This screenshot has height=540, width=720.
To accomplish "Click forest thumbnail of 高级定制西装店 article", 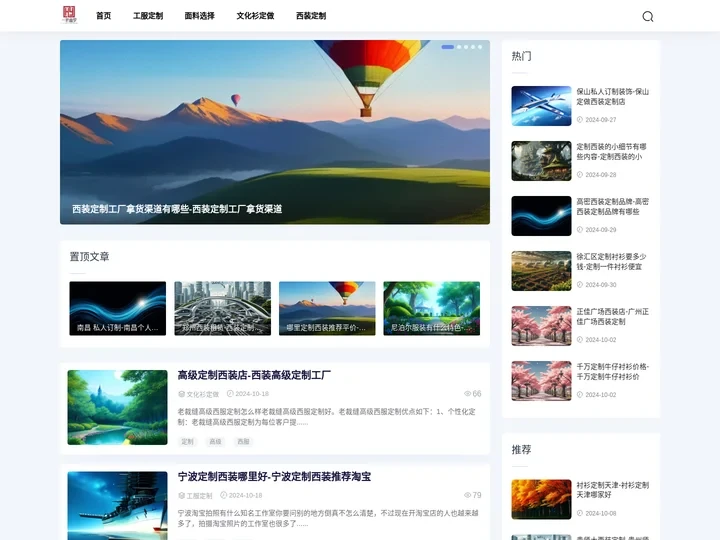I will point(118,407).
